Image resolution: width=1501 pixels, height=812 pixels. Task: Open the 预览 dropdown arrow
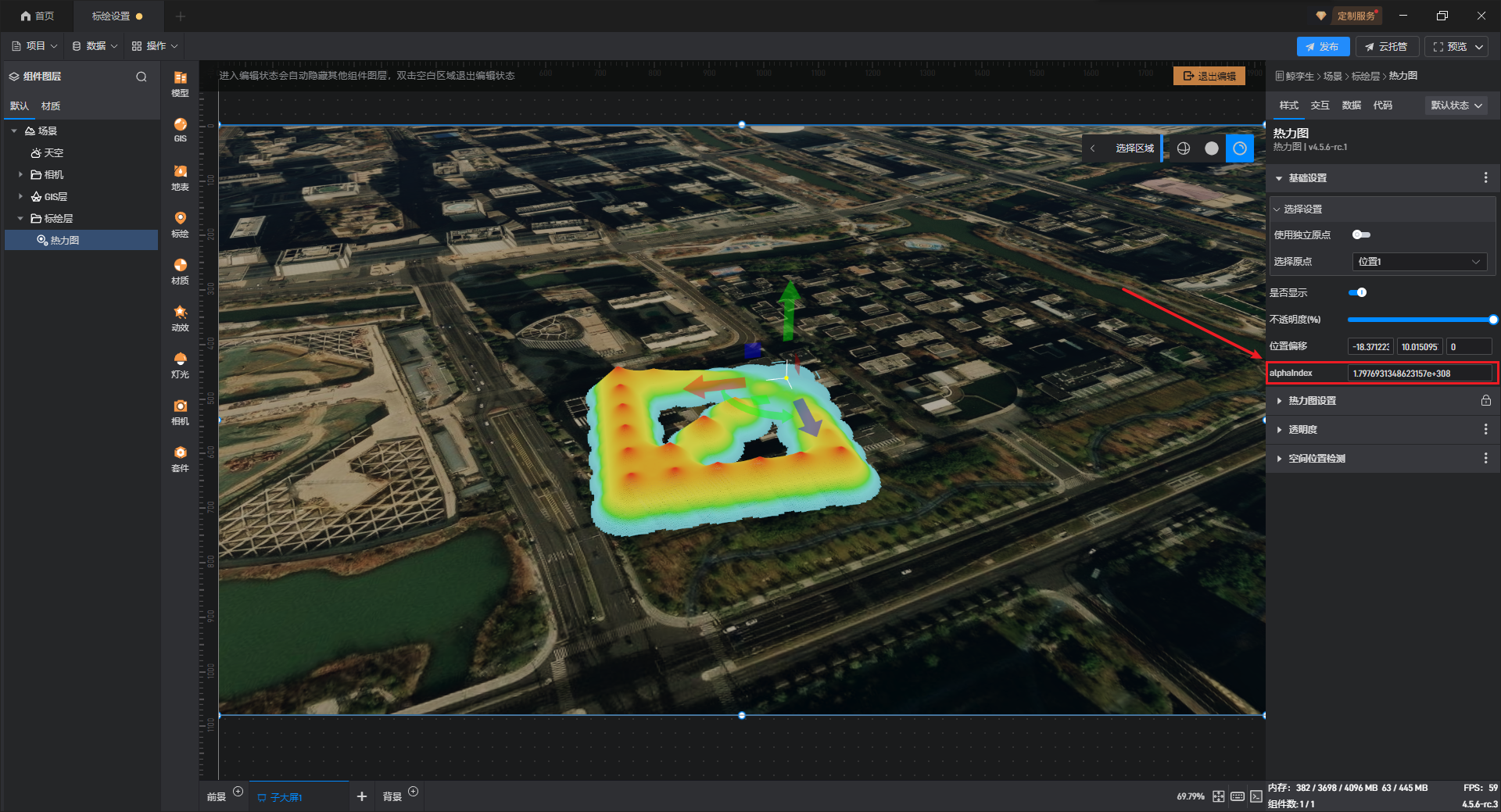(1479, 47)
